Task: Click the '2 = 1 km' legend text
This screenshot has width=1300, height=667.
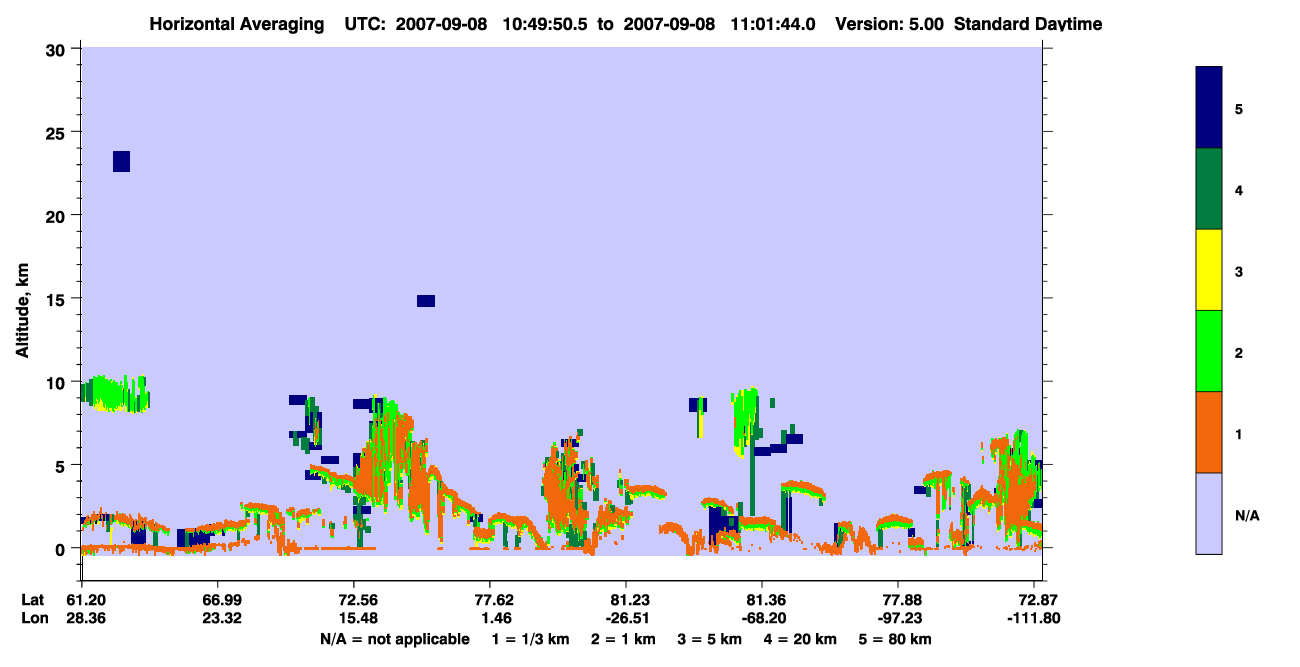Action: click(623, 639)
